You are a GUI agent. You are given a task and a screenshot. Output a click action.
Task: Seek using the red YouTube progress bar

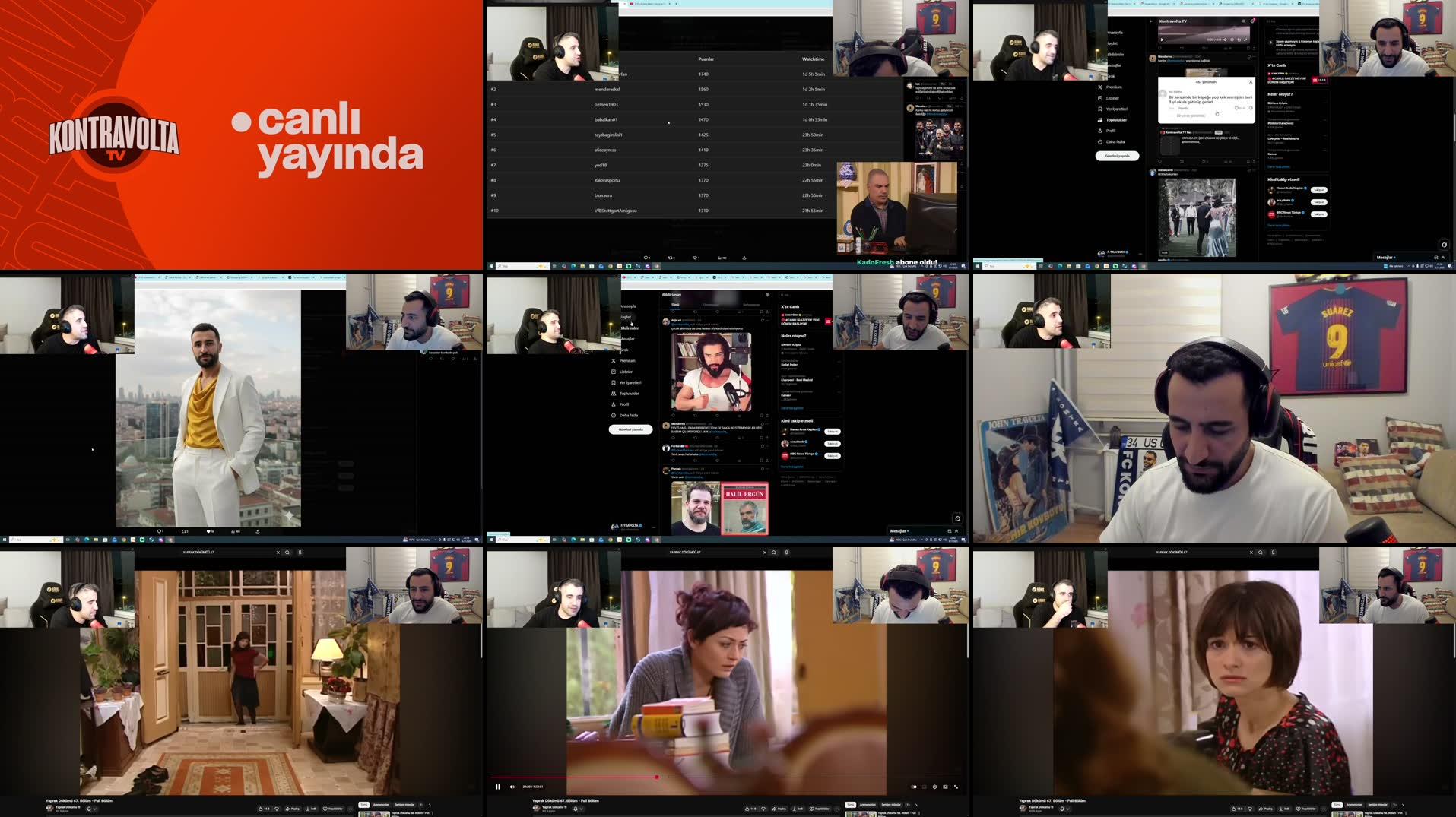pos(657,777)
